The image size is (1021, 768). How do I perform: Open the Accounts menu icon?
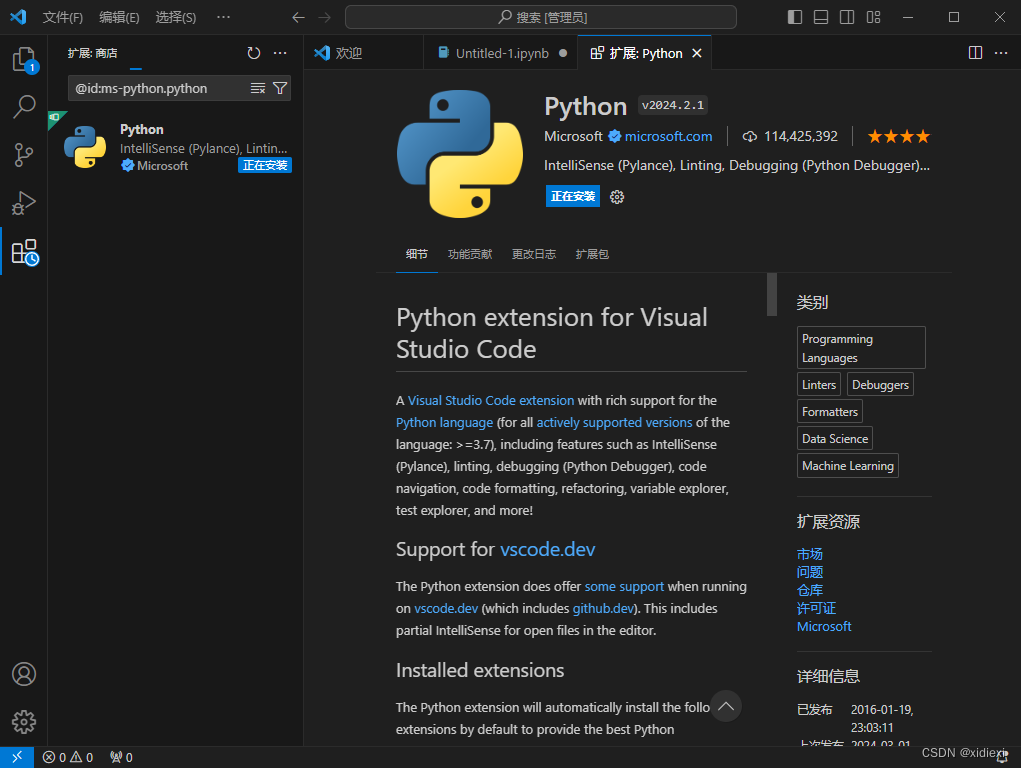pyautogui.click(x=24, y=674)
